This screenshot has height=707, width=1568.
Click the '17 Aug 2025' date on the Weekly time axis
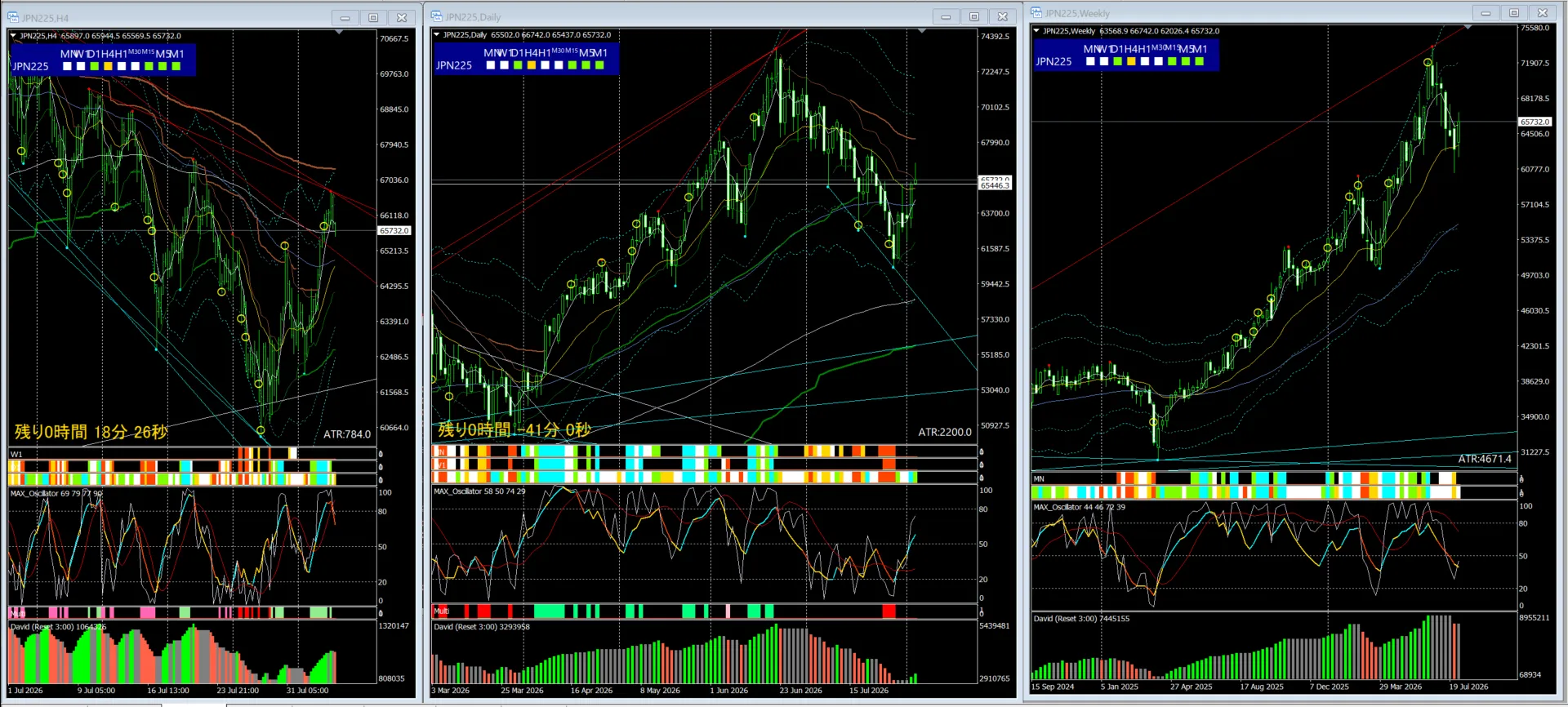(x=1262, y=687)
